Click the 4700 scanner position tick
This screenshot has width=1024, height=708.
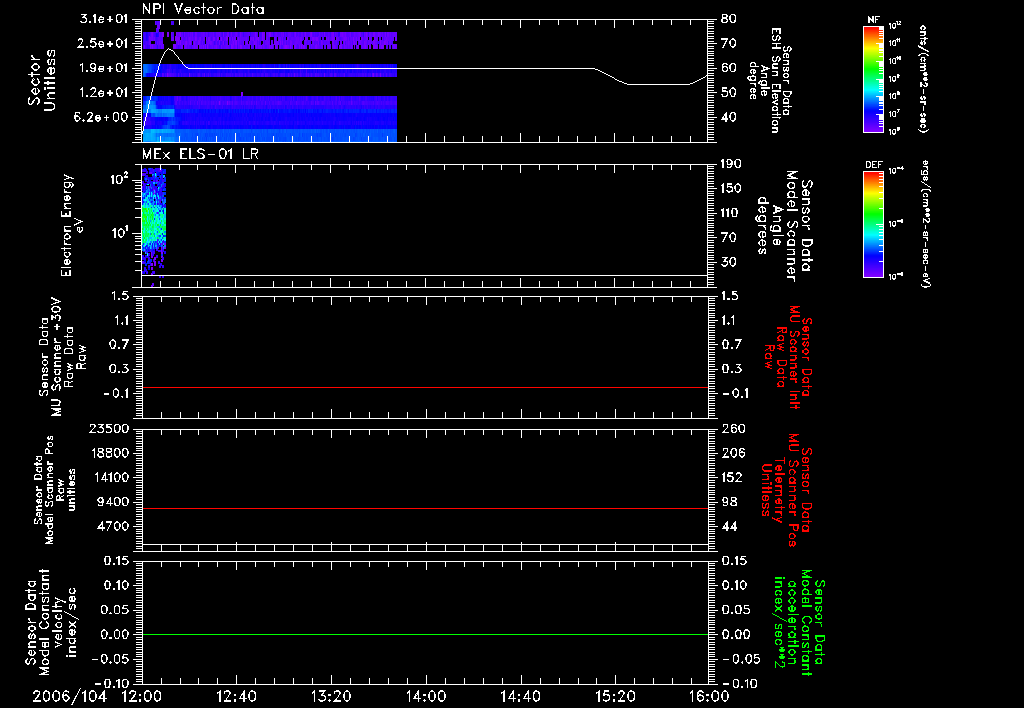tap(115, 526)
